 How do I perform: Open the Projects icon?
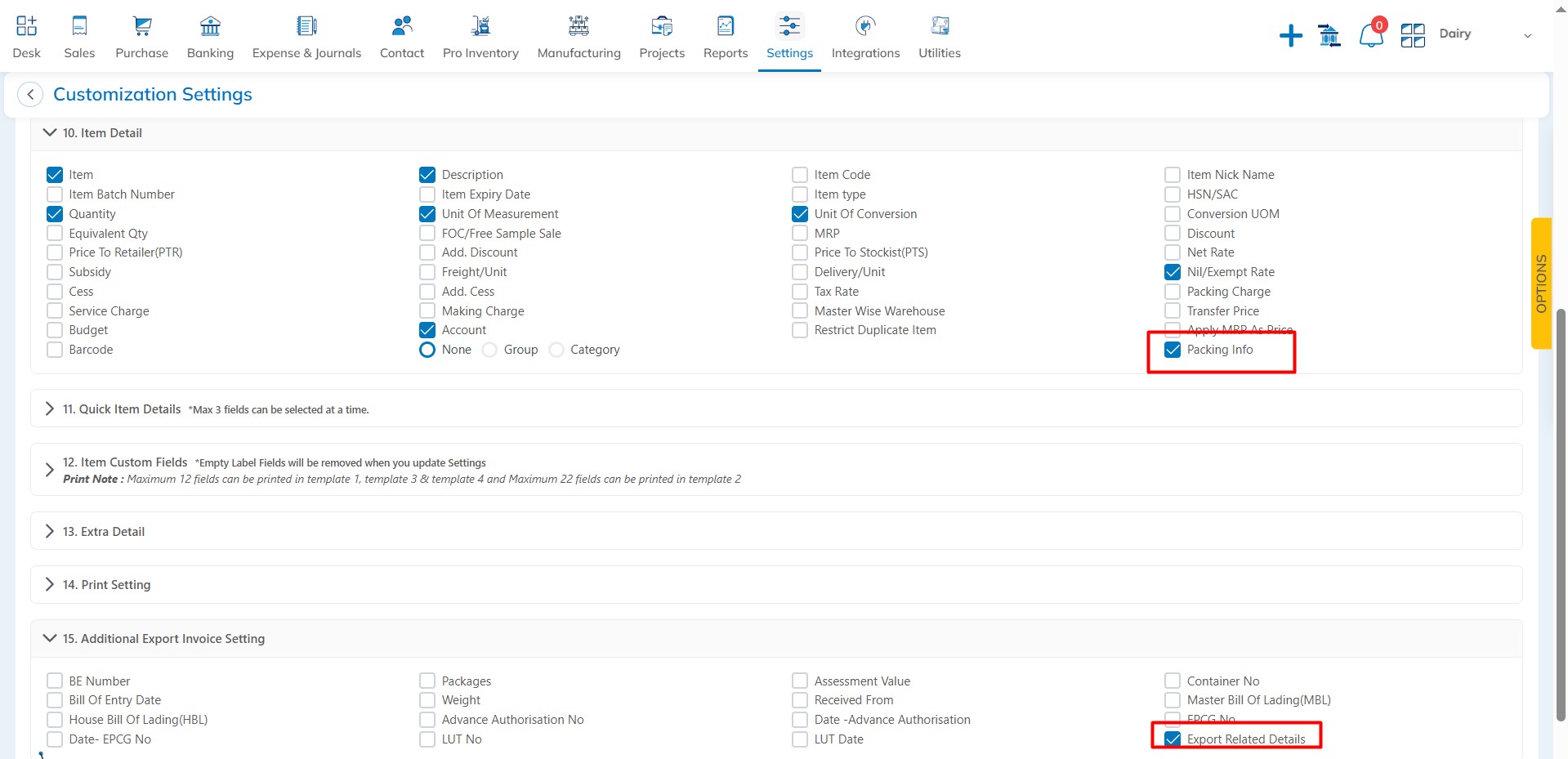point(662,26)
